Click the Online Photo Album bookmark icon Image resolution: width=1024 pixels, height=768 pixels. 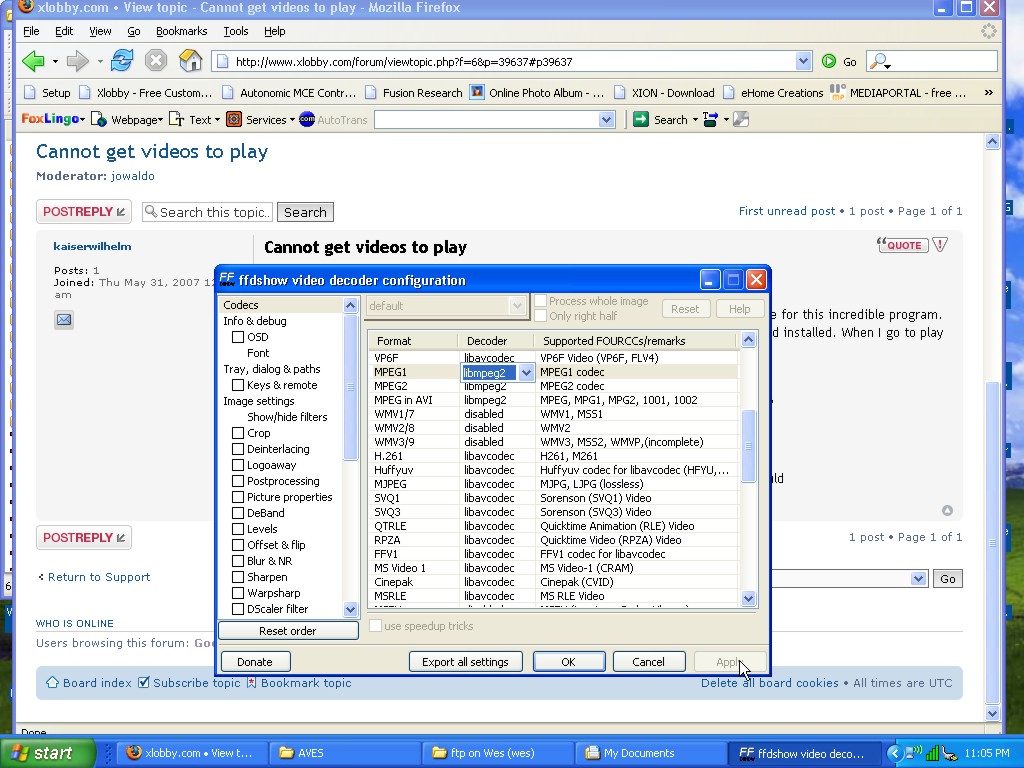pyautogui.click(x=477, y=92)
